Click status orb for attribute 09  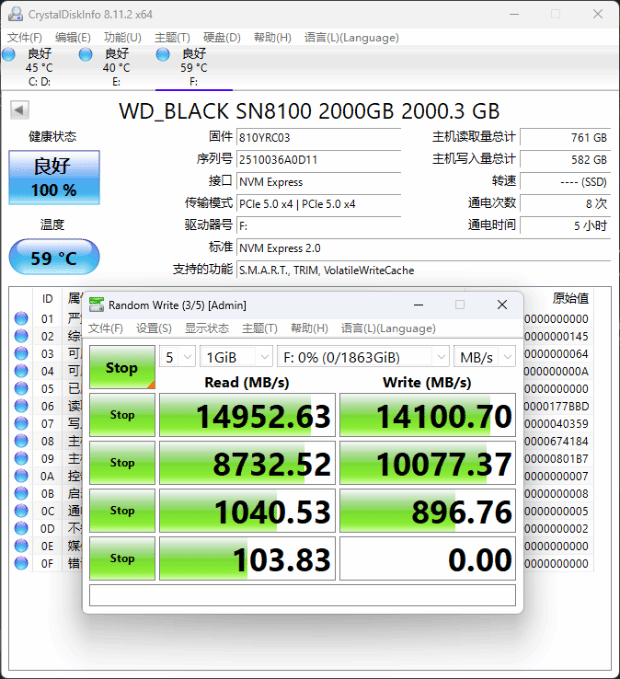[x=21, y=459]
